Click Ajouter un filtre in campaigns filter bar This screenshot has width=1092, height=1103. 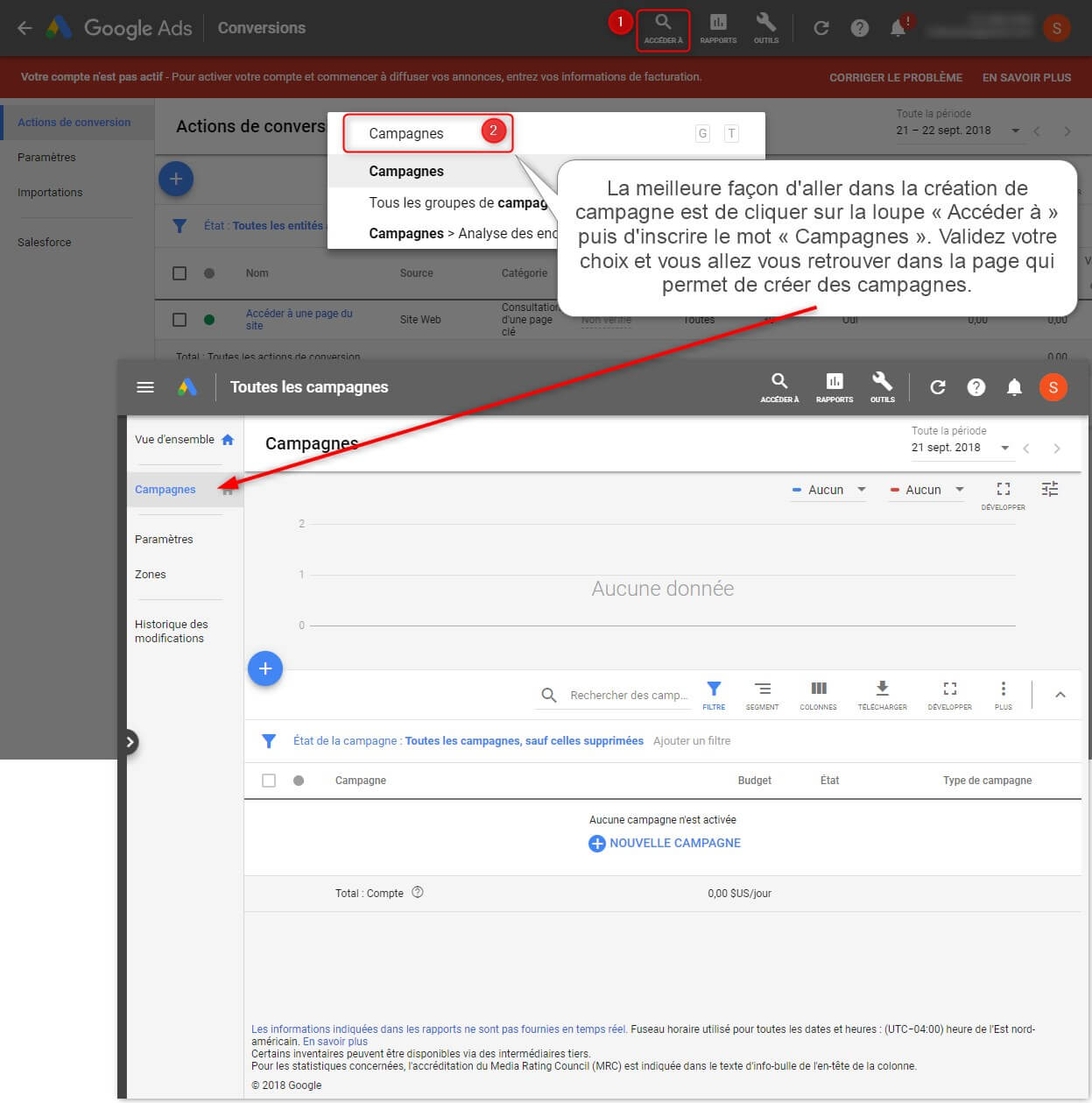tap(692, 741)
